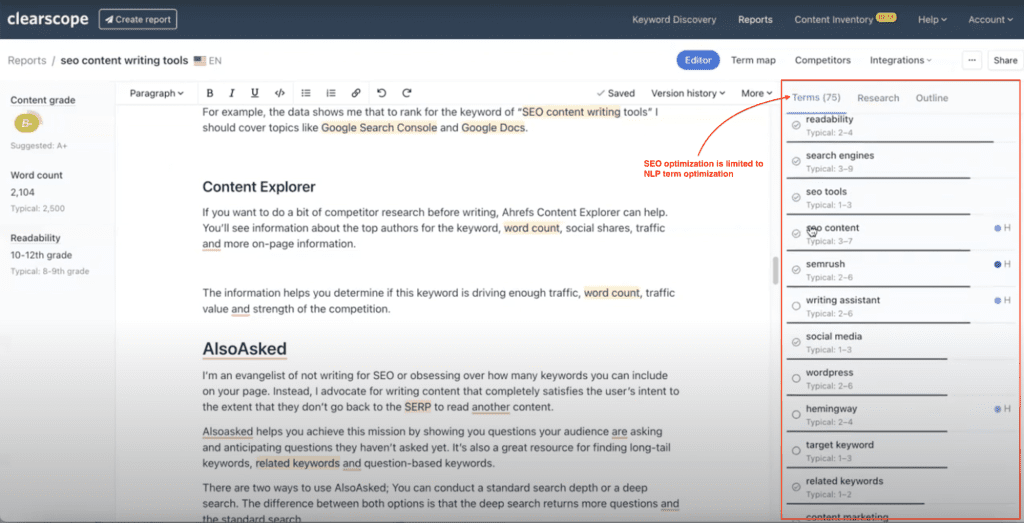Viewport: 1024px width, 523px height.
Task: Click the Reports breadcrumb link
Action: point(27,61)
